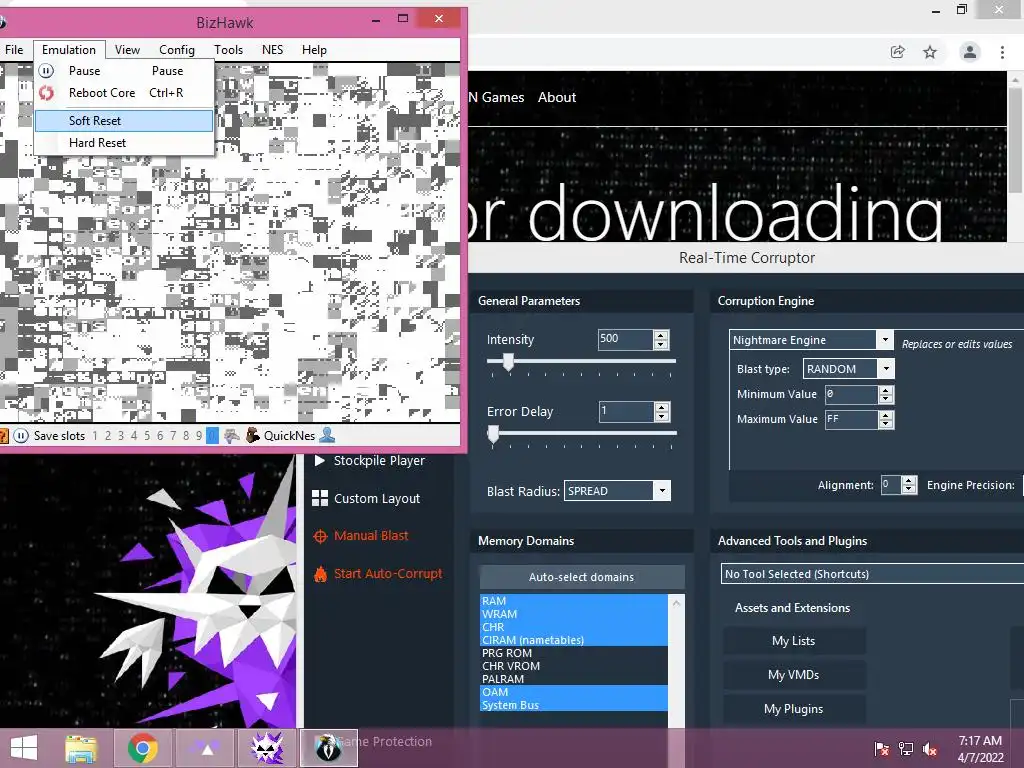Click the My Lists button
The height and width of the screenshot is (768, 1024).
(x=793, y=641)
